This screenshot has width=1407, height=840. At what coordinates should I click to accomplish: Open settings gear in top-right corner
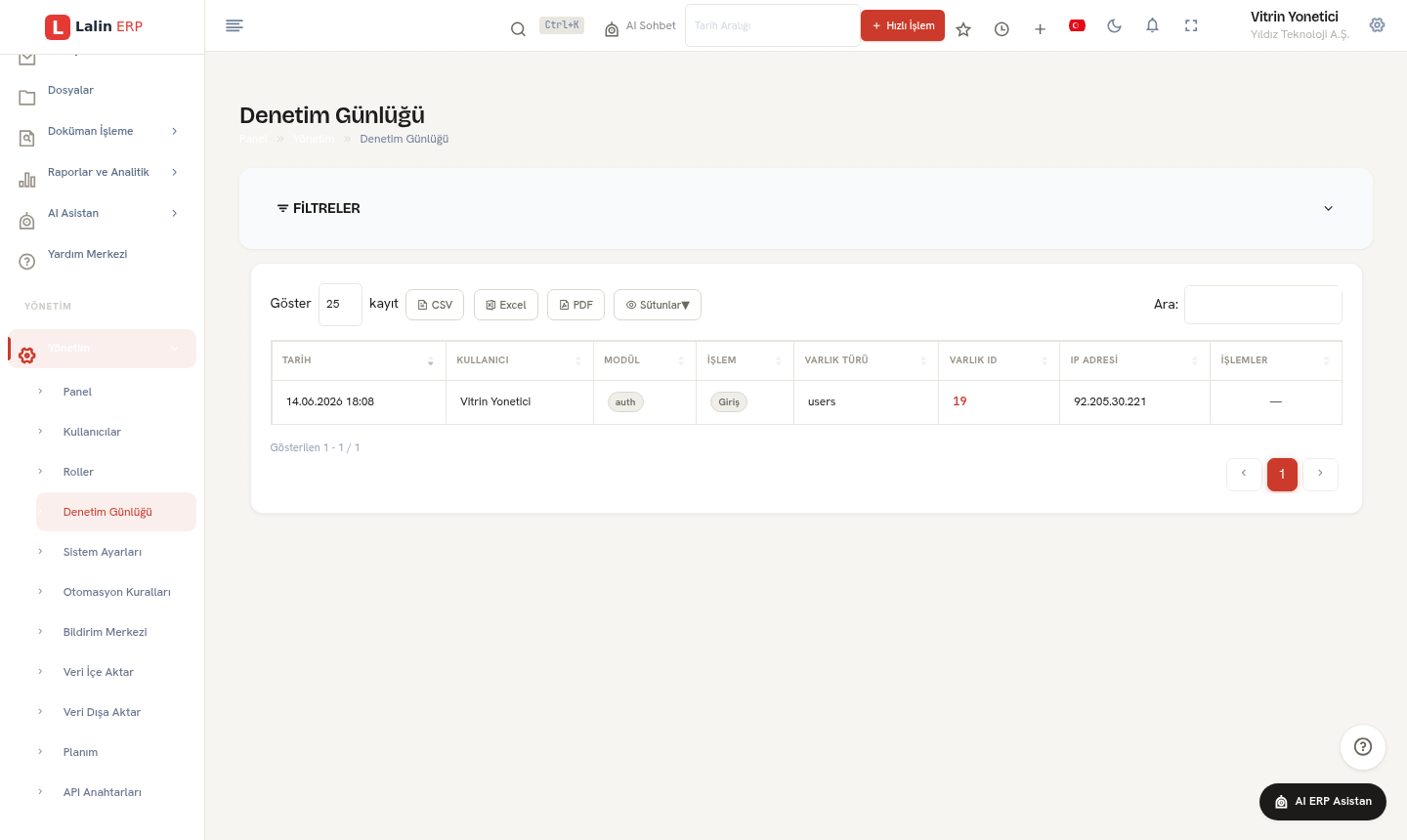tap(1377, 25)
